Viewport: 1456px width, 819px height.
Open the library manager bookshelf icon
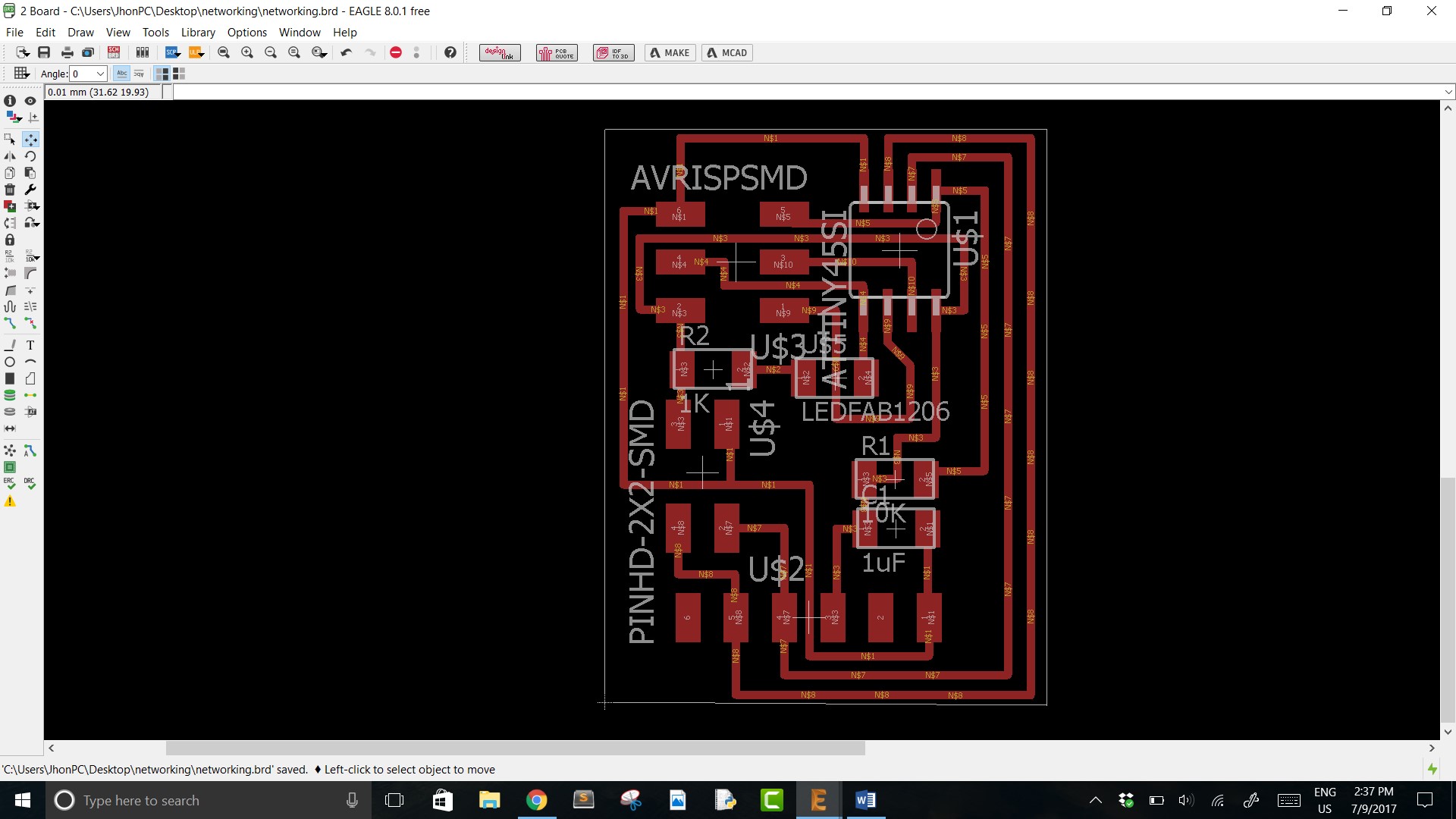coord(142,52)
